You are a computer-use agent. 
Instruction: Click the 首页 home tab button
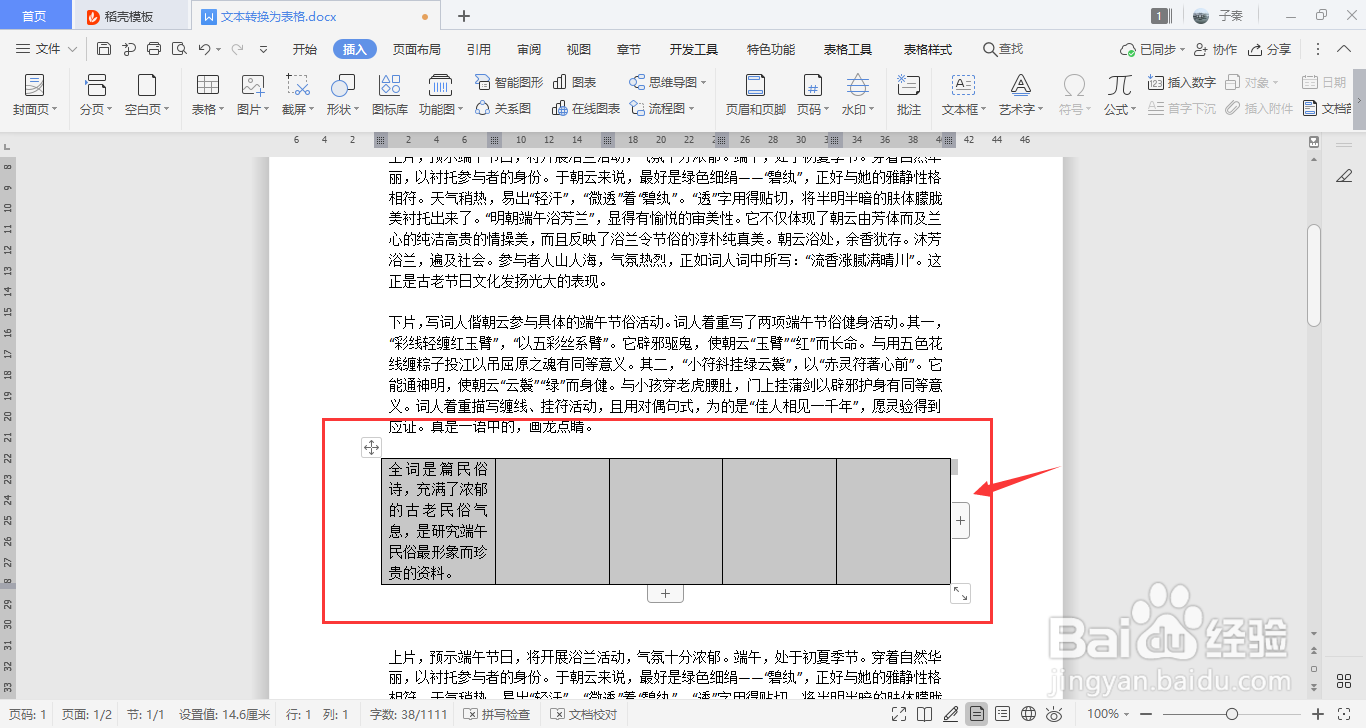click(34, 16)
